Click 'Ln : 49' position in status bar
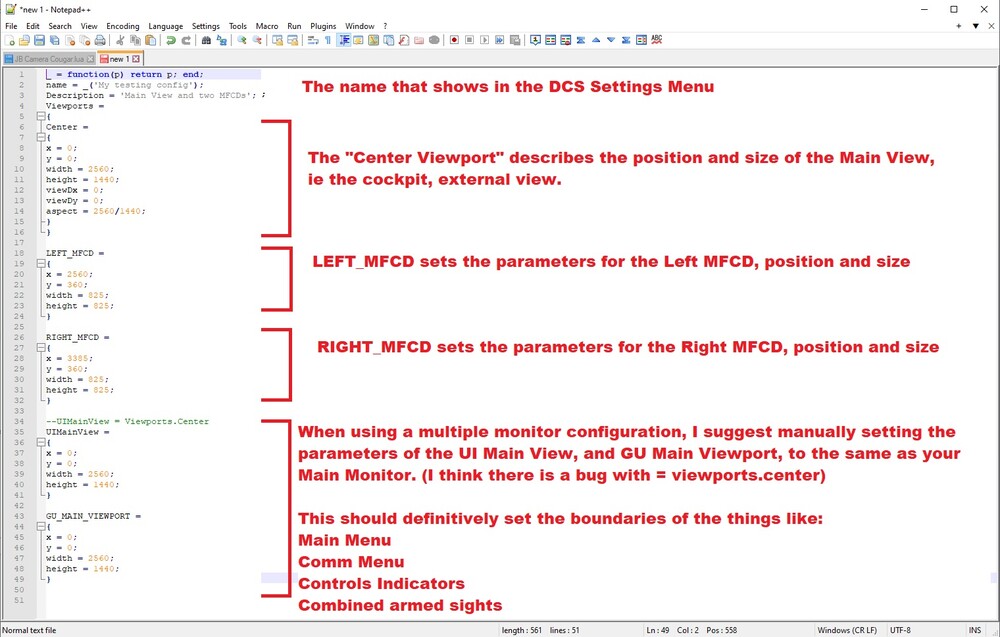 (x=658, y=630)
